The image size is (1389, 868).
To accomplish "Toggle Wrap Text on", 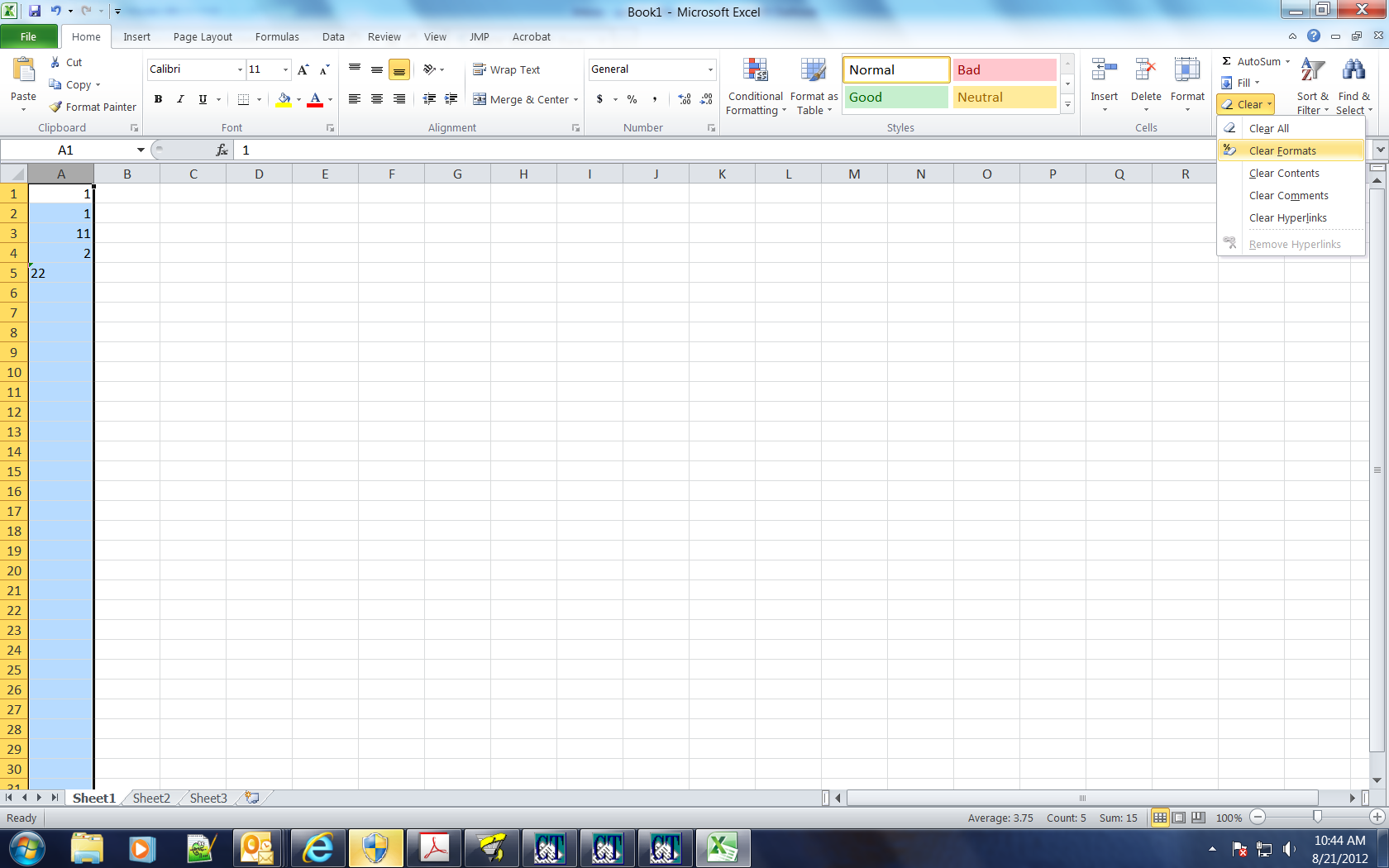I will click(507, 69).
